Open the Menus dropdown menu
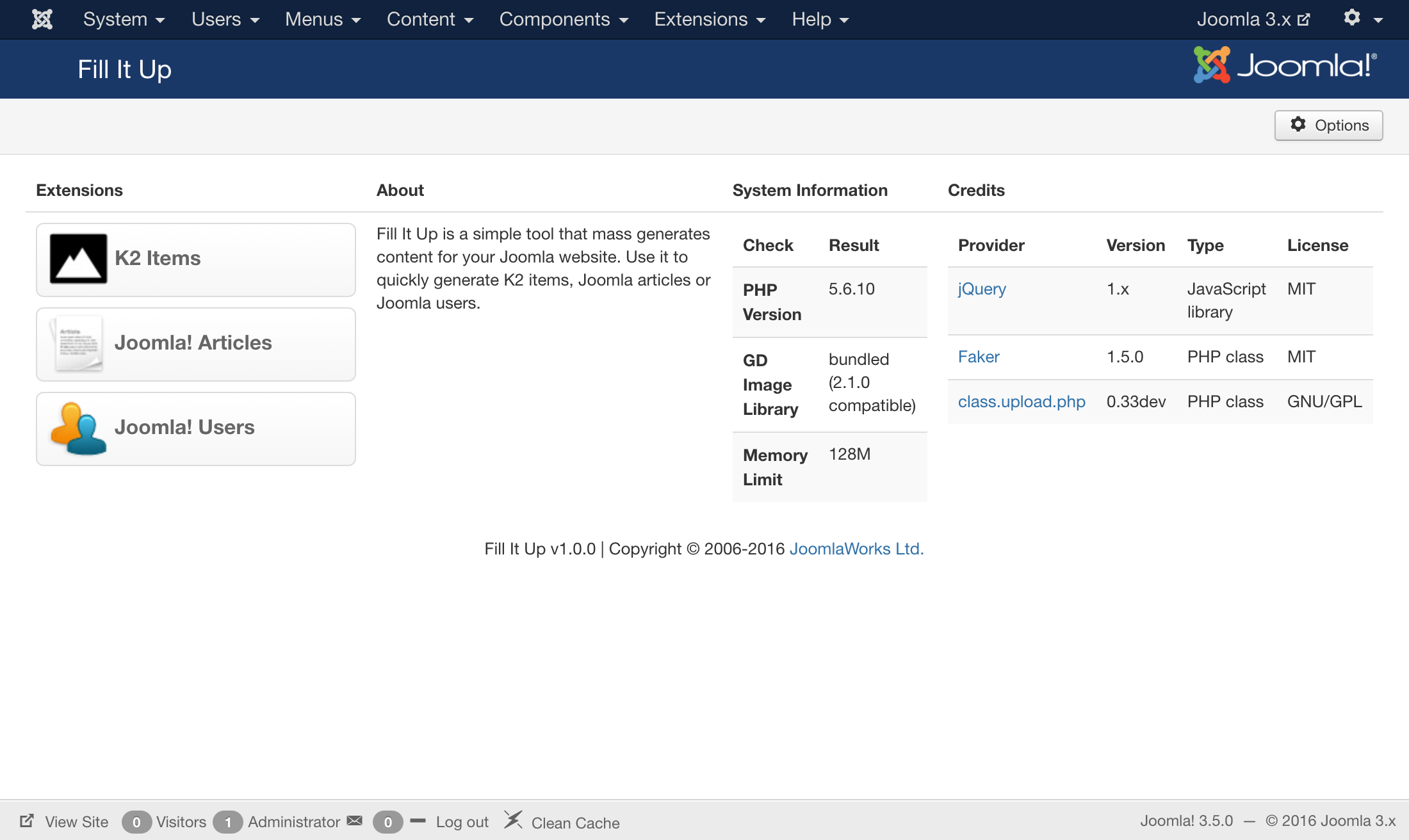Viewport: 1409px width, 840px height. click(323, 19)
